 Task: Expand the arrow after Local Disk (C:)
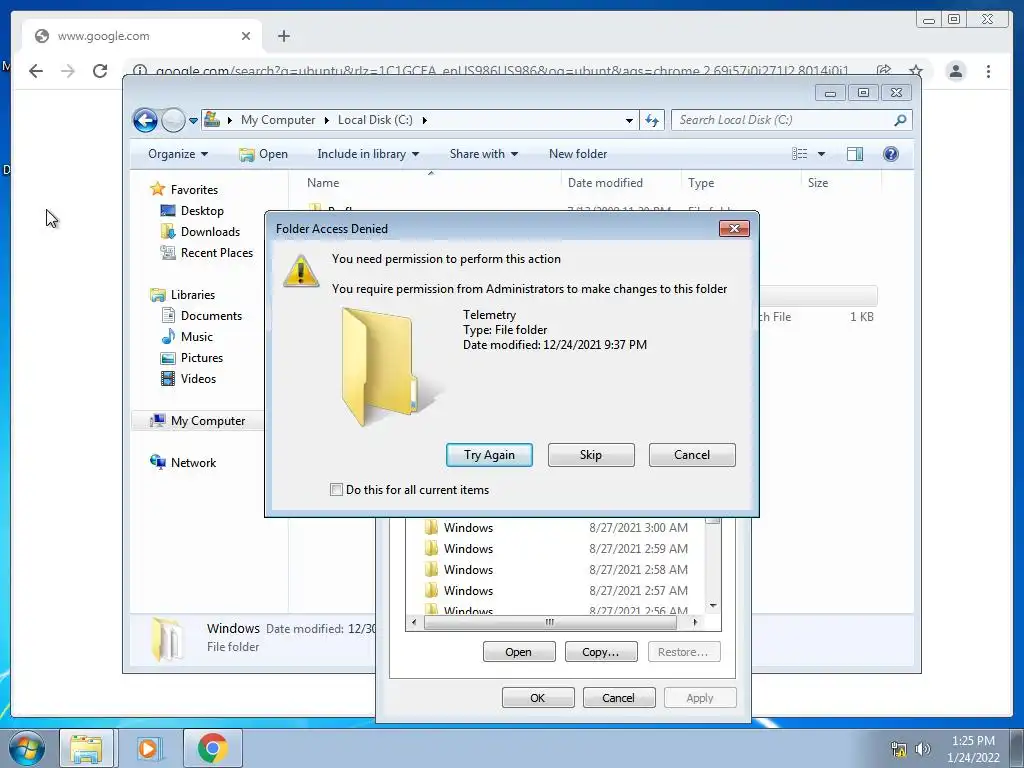pyautogui.click(x=424, y=120)
